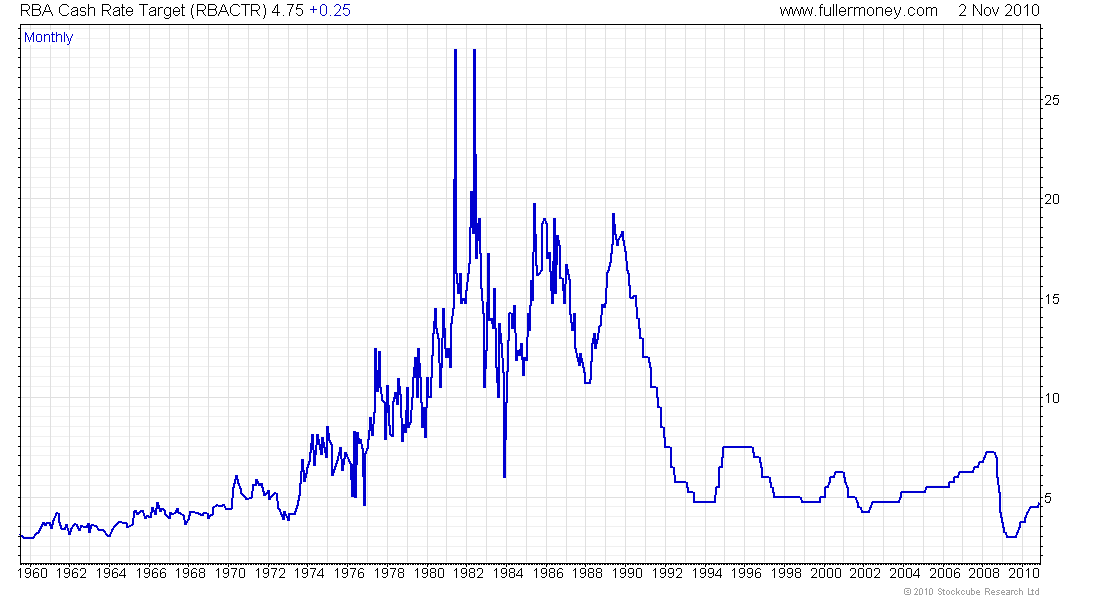
Task: Click the 'Monthly' label in chart corner
Action: point(48,37)
